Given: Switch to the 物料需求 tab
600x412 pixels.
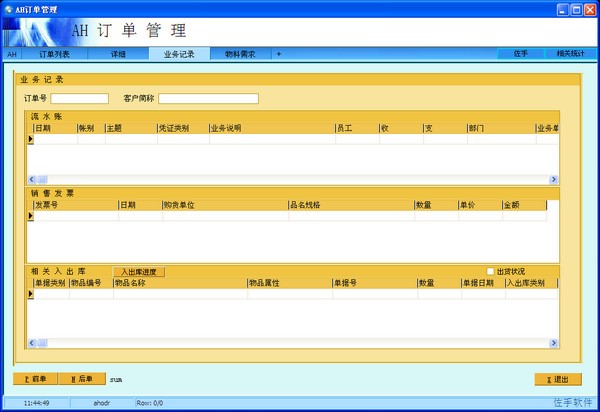Looking at the screenshot, I should [239, 54].
